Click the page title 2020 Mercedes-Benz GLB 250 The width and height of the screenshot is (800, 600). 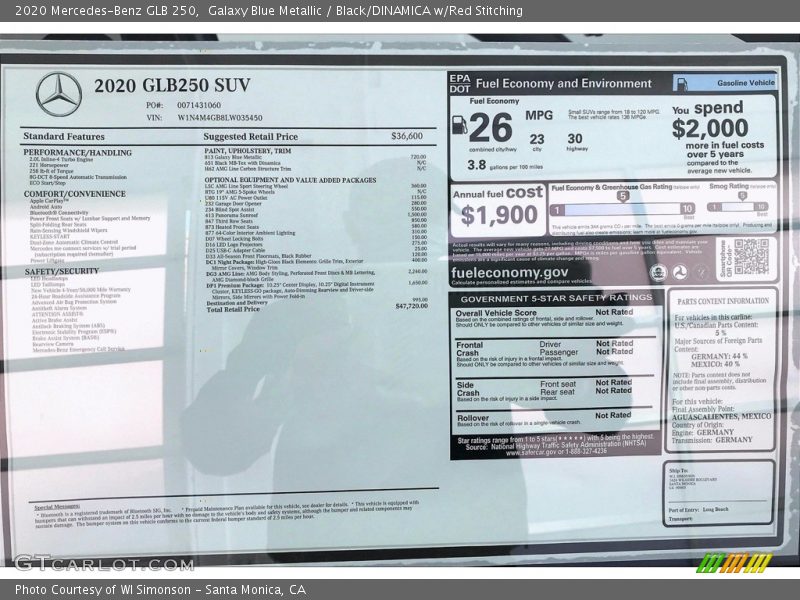coord(106,10)
